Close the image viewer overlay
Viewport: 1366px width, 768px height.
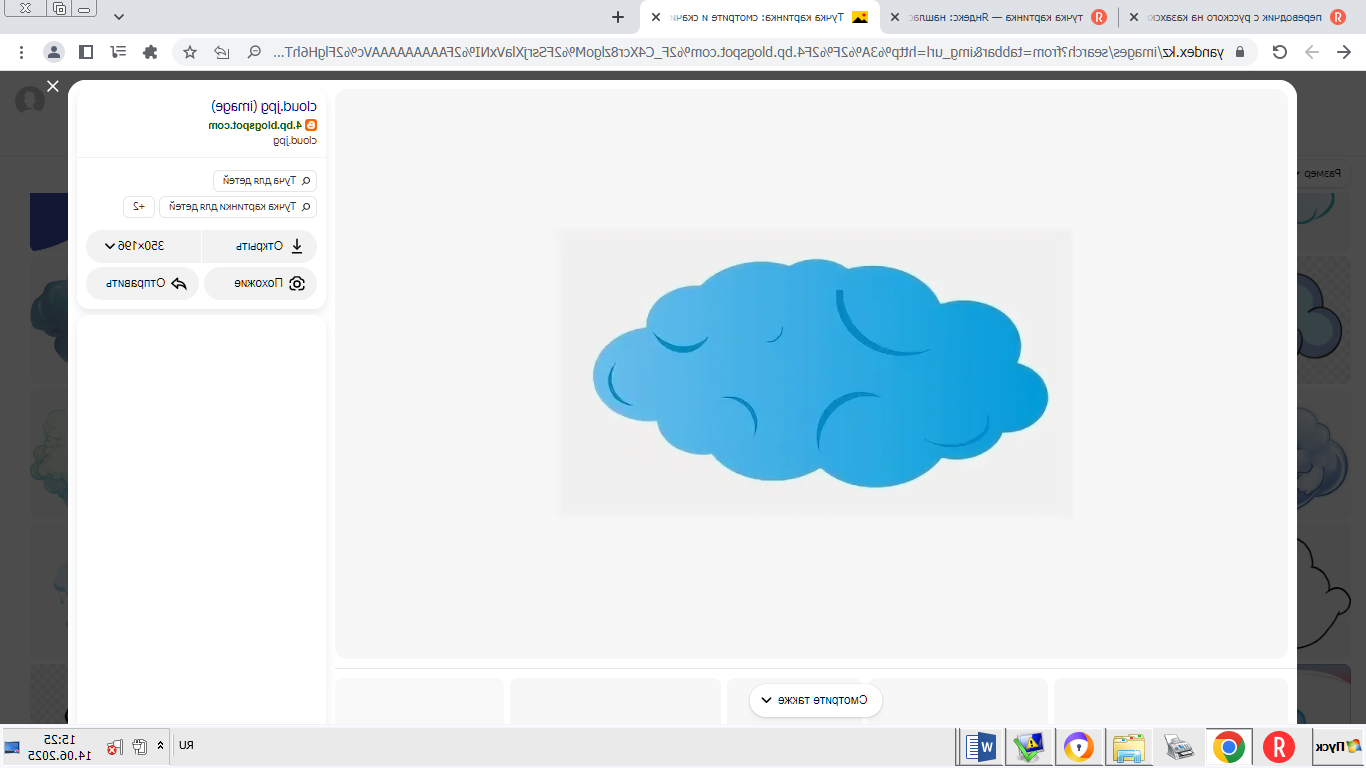(53, 87)
